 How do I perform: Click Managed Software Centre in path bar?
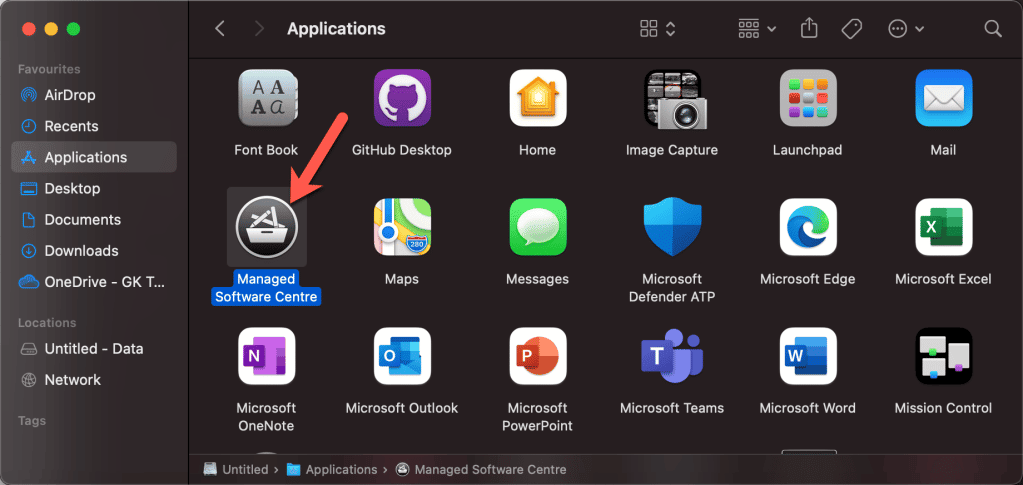481,469
